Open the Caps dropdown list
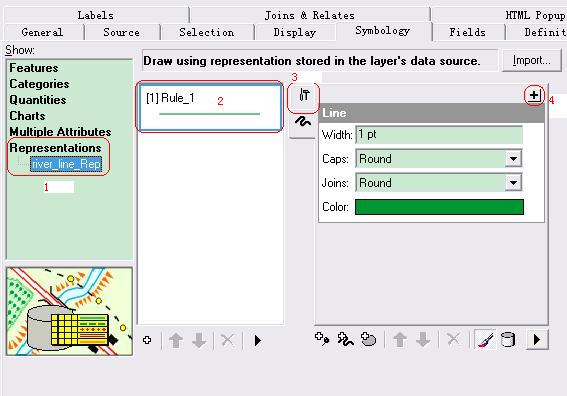This screenshot has height=396, width=567. tap(513, 159)
